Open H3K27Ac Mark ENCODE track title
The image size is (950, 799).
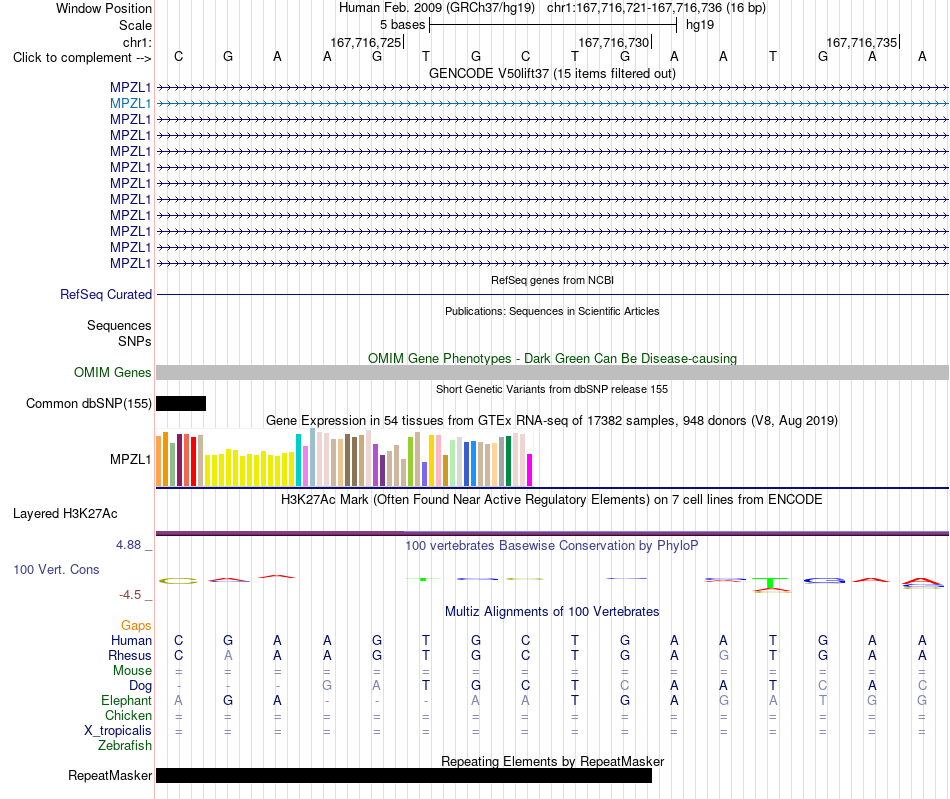(x=552, y=500)
